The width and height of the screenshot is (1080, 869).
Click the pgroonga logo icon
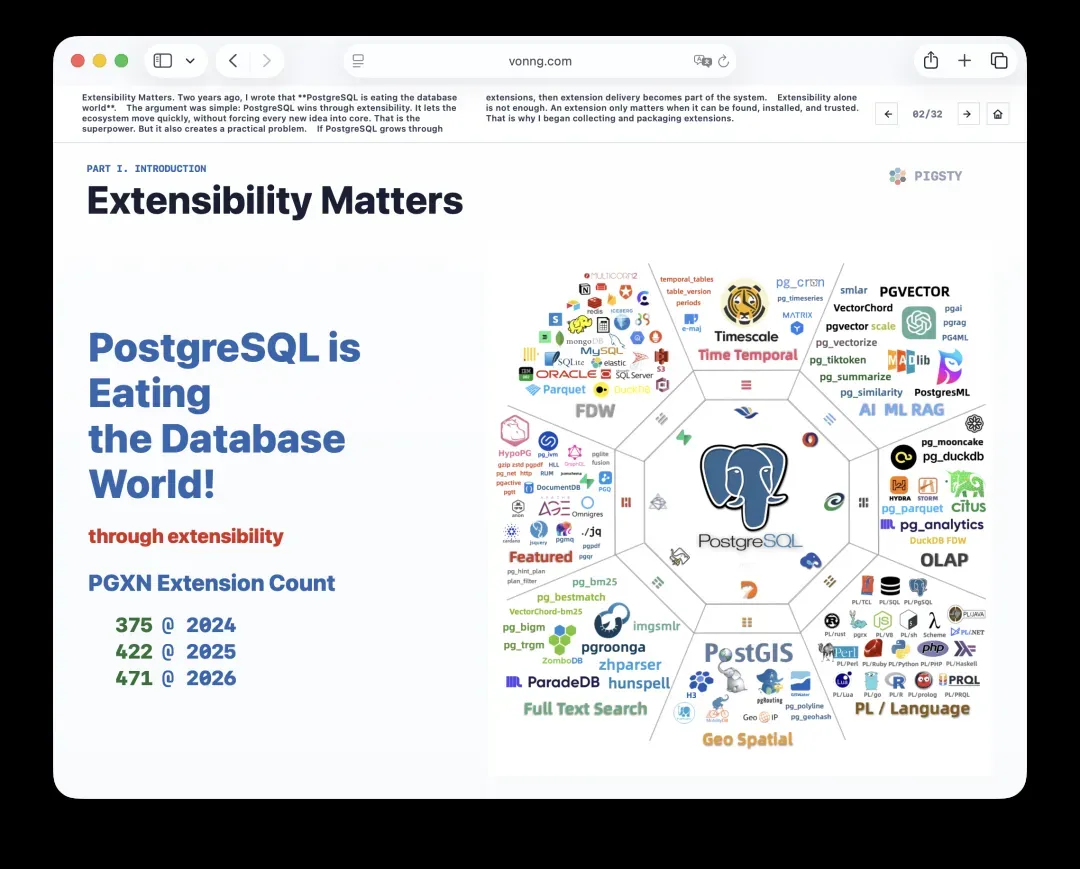click(611, 620)
